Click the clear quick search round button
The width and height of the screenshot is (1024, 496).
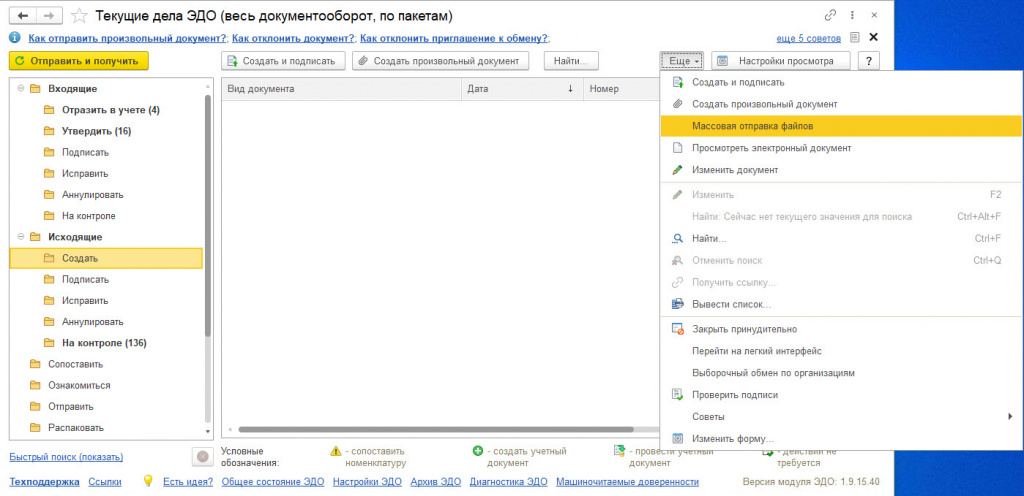tap(202, 456)
